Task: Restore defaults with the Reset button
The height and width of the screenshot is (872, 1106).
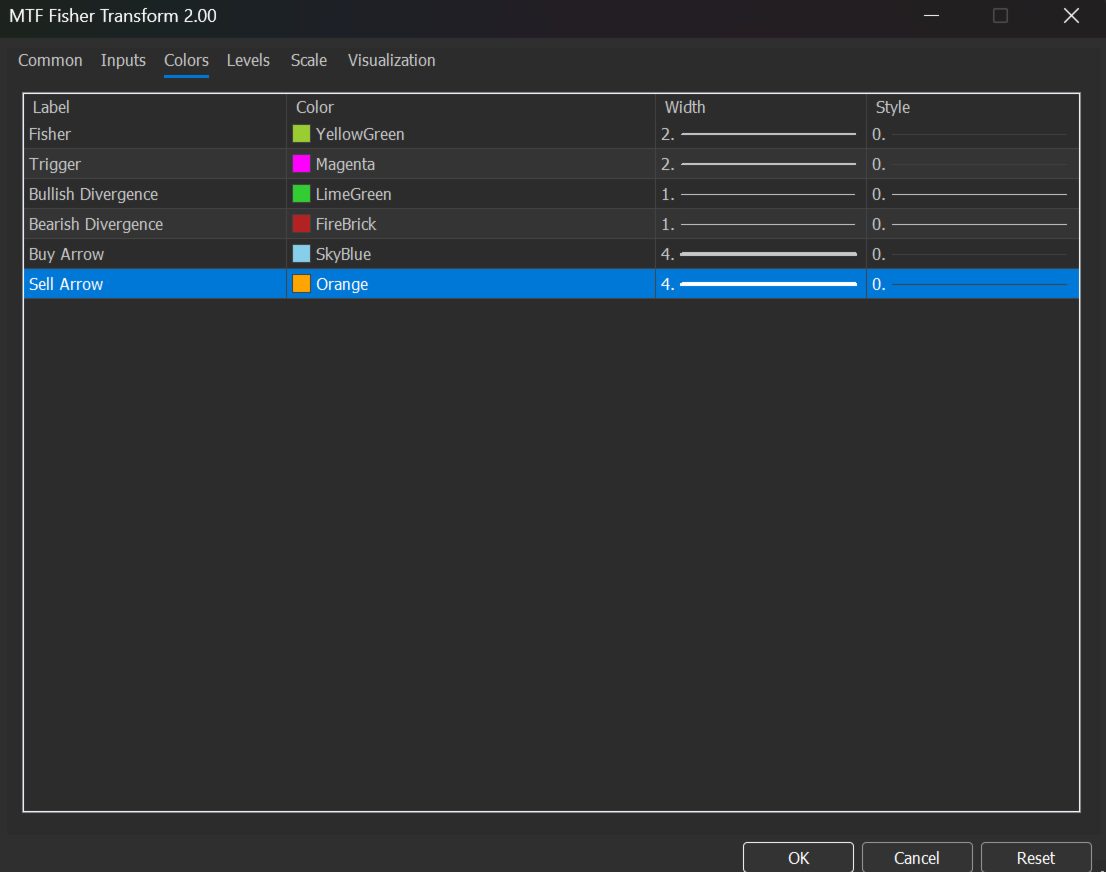Action: click(1036, 858)
